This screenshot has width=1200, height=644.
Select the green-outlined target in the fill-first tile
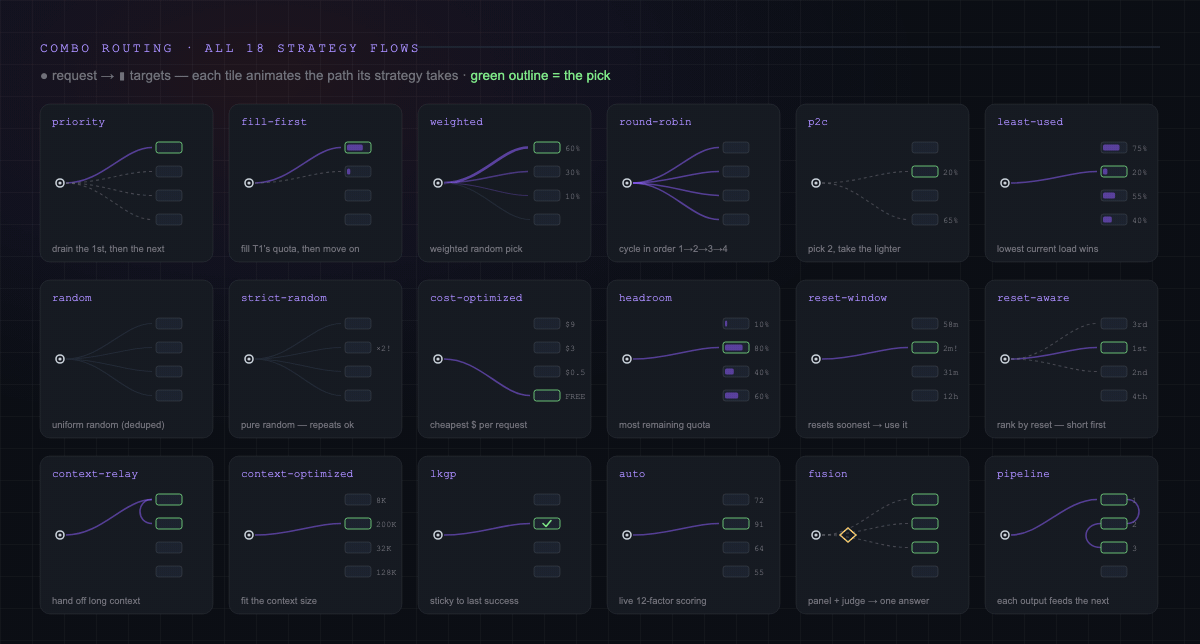(358, 147)
